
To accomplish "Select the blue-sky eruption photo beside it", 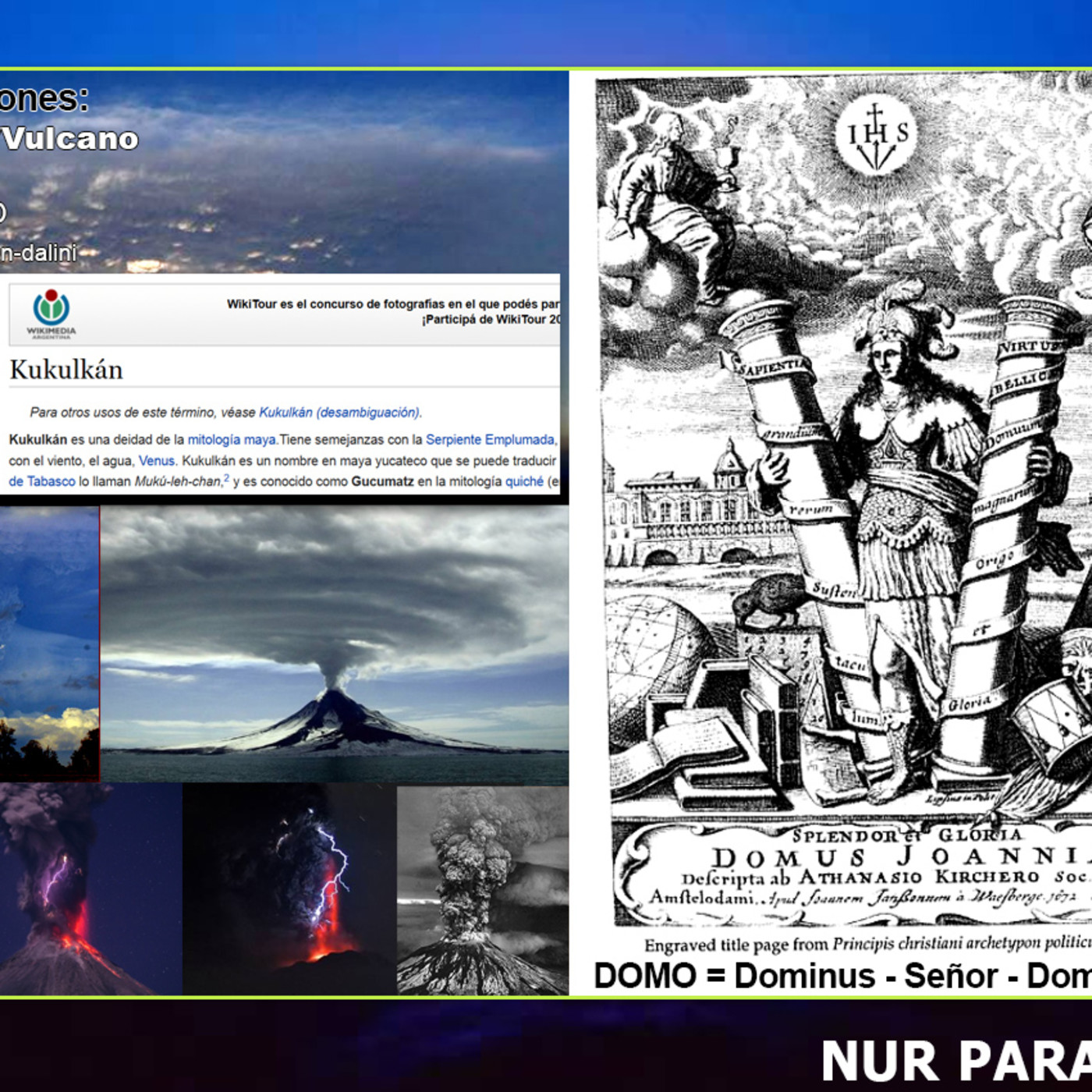I will tap(49, 644).
